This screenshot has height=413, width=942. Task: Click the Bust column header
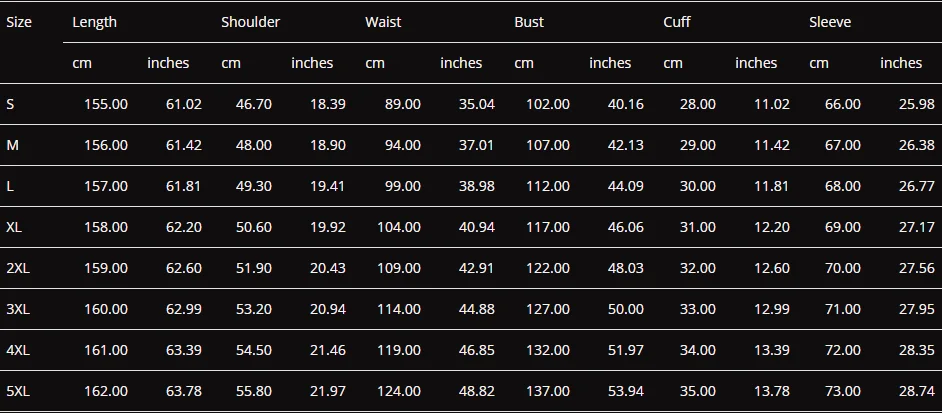pyautogui.click(x=529, y=22)
